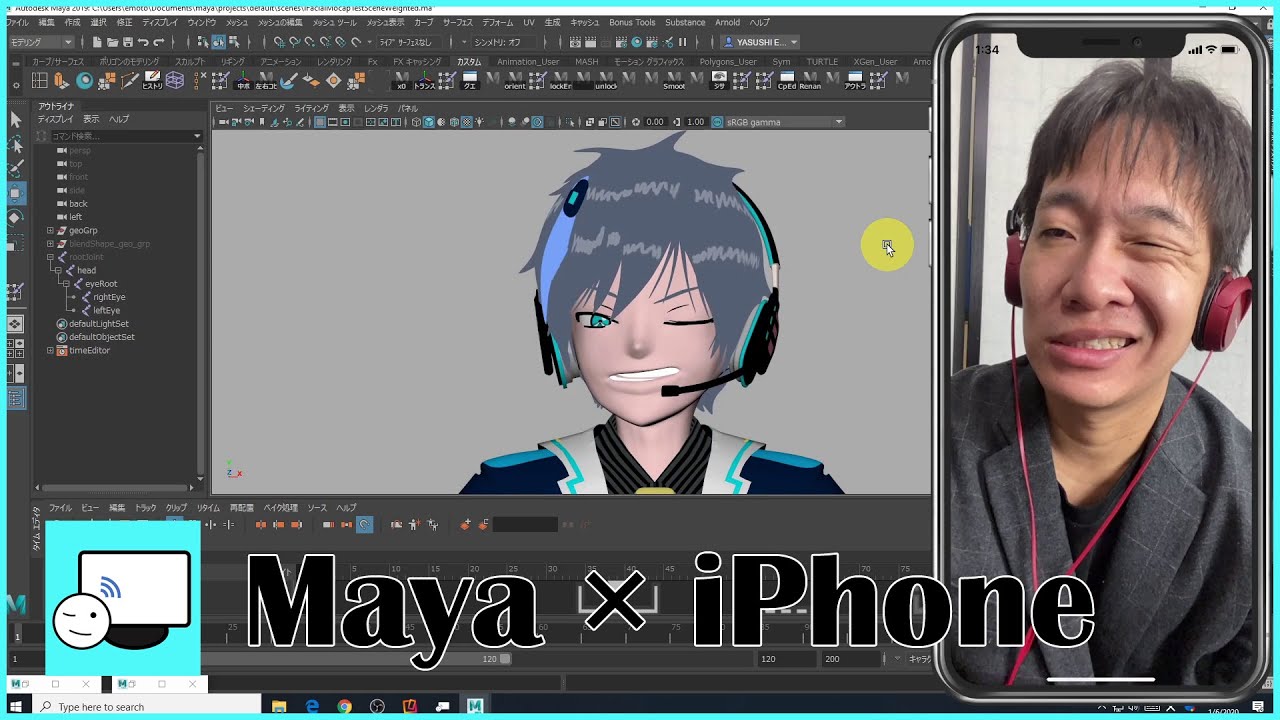The image size is (1280, 720).
Task: Open Edge browser from the taskbar
Action: tap(312, 706)
